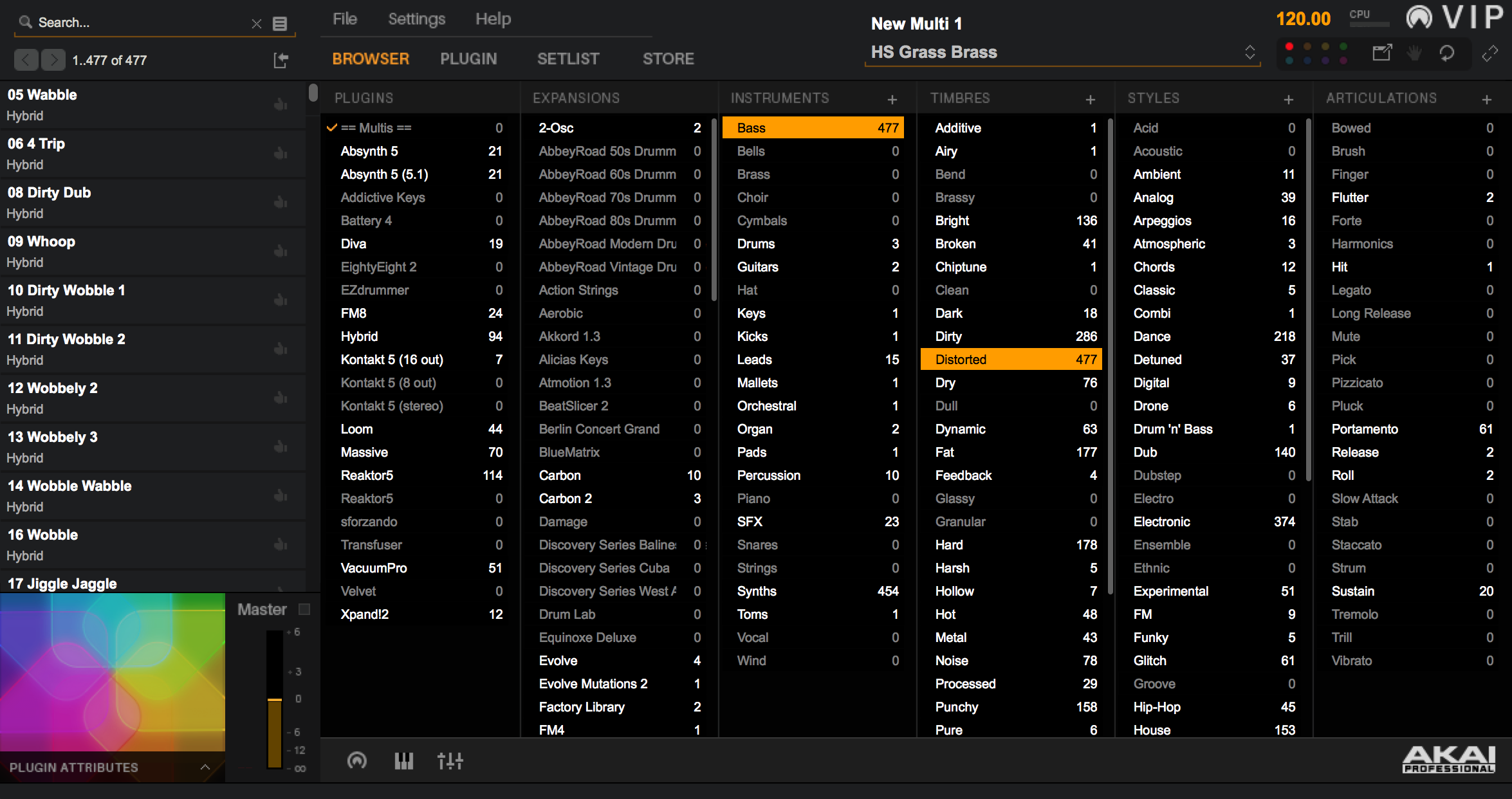Select the red slot color dot
The width and height of the screenshot is (1512, 799).
[x=1289, y=46]
